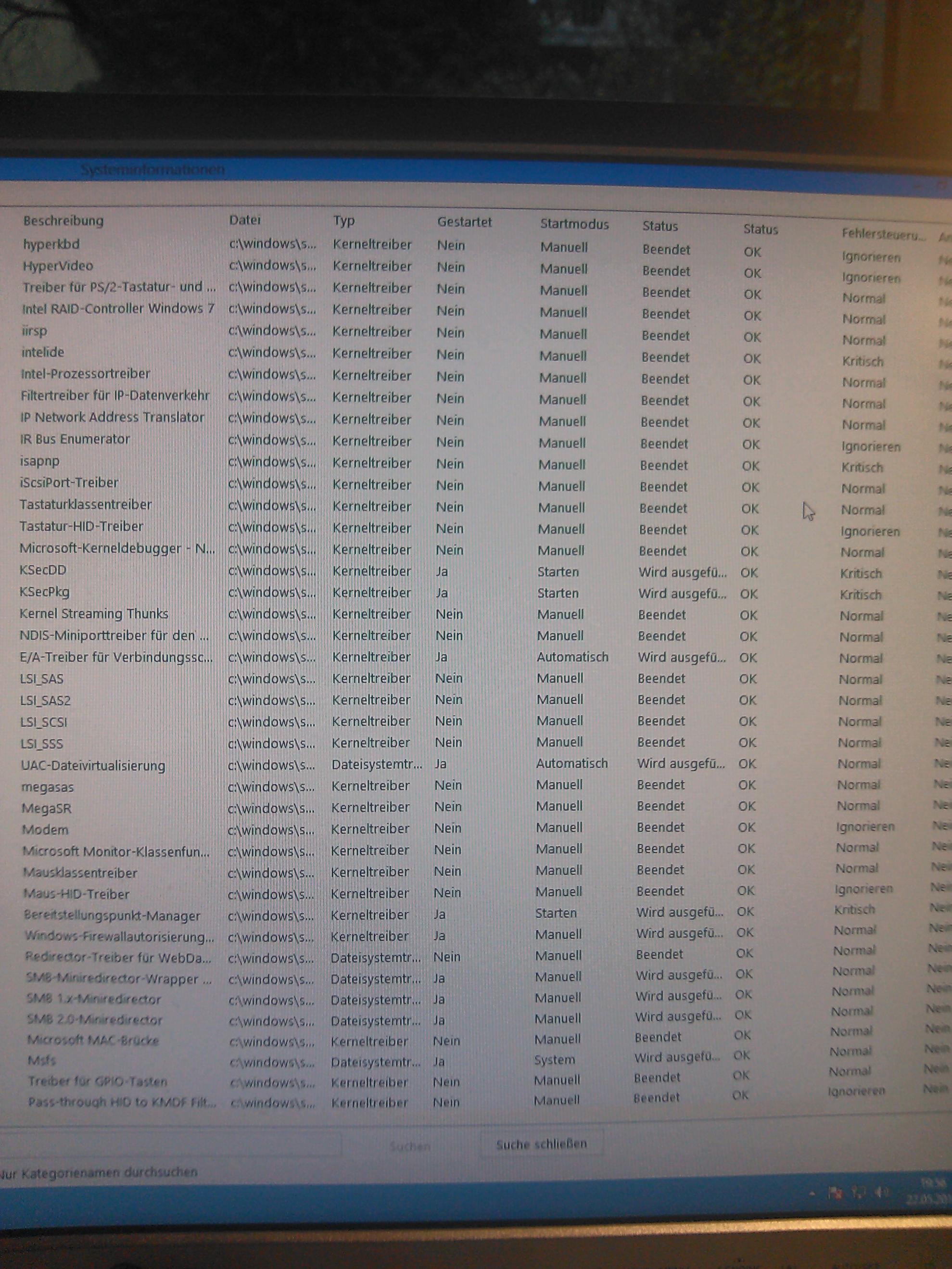
Task: Select UAC-Dateivirtualisierung row
Action: tap(93, 766)
